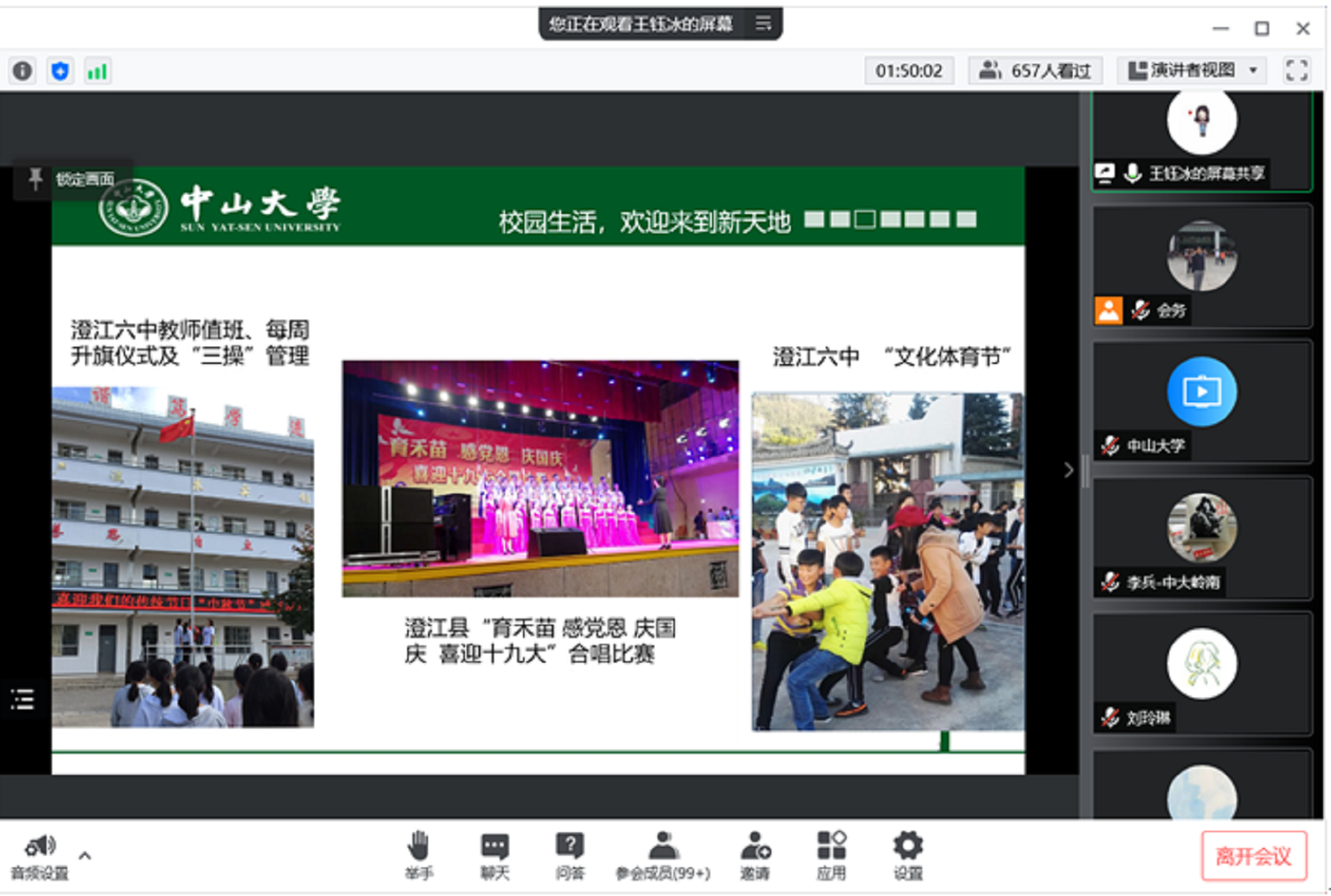Click the 657 viewers (人看过) button
The height and width of the screenshot is (896, 1331).
[1036, 71]
